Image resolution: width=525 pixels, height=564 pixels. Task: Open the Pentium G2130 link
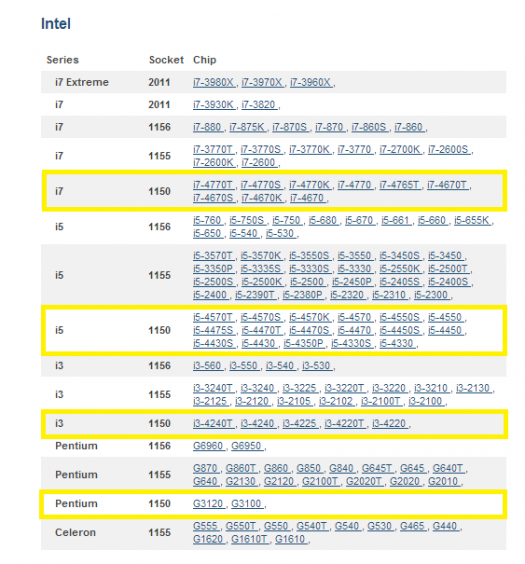pos(241,481)
